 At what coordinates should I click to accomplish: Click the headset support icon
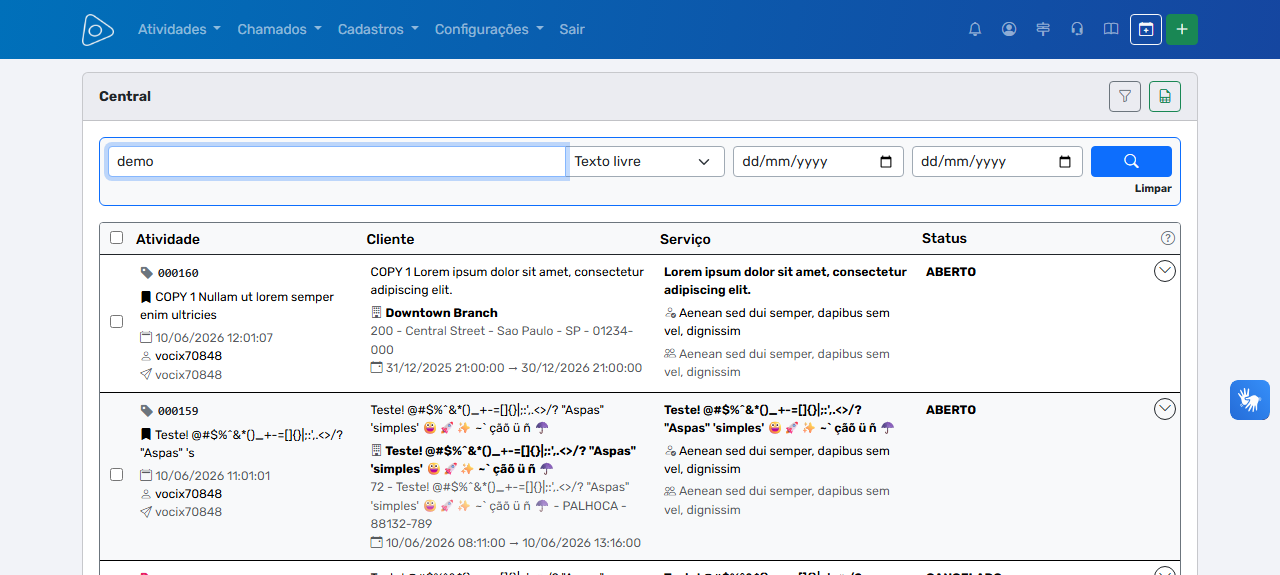[x=1077, y=29]
